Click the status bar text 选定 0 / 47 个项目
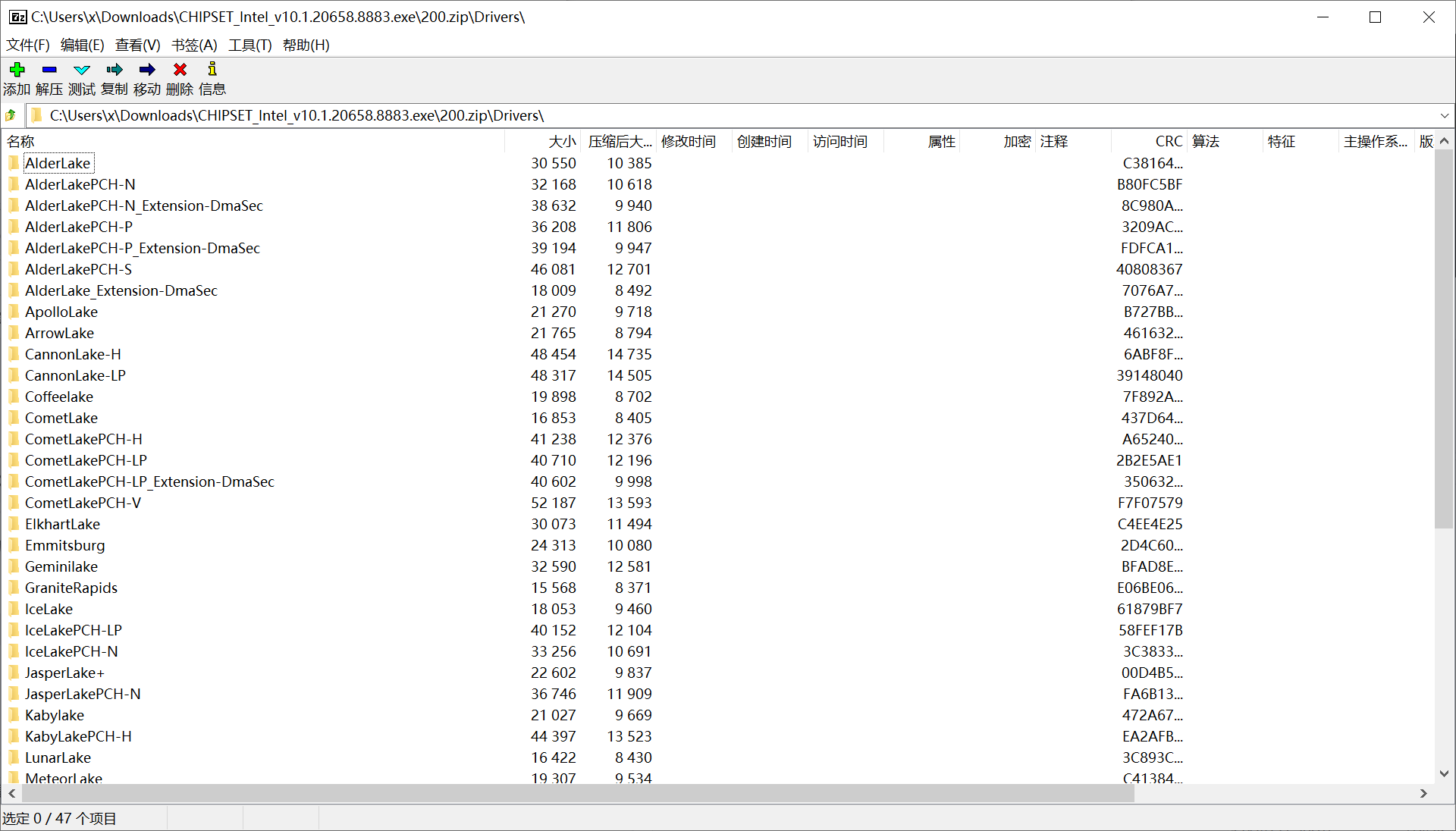The image size is (1456, 831). [59, 818]
